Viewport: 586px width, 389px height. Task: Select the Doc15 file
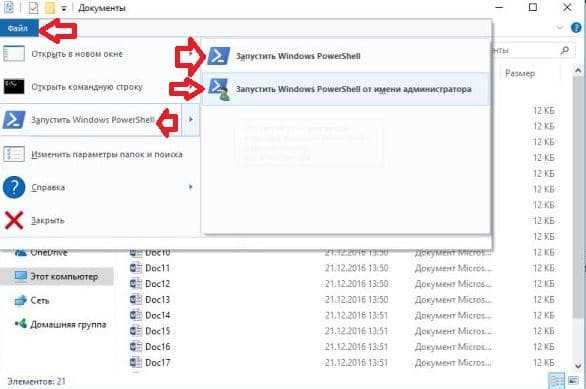pyautogui.click(x=158, y=331)
